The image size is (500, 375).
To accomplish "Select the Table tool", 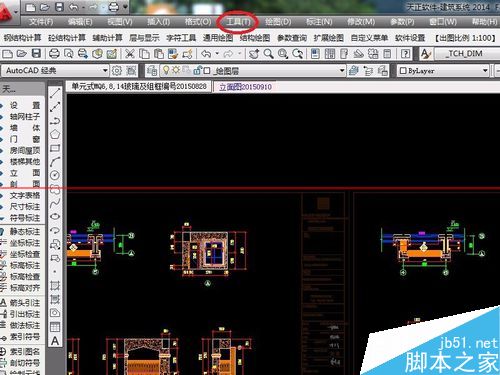I will [55, 327].
